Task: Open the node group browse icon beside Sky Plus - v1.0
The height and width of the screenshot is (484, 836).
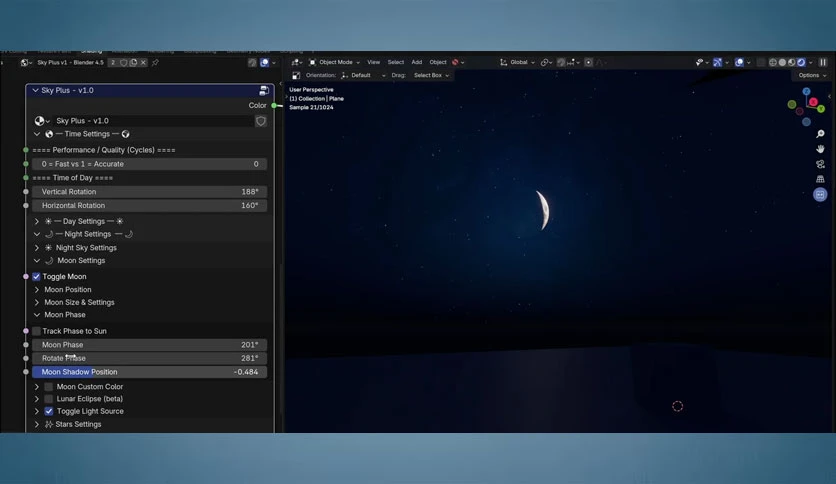Action: click(42, 121)
